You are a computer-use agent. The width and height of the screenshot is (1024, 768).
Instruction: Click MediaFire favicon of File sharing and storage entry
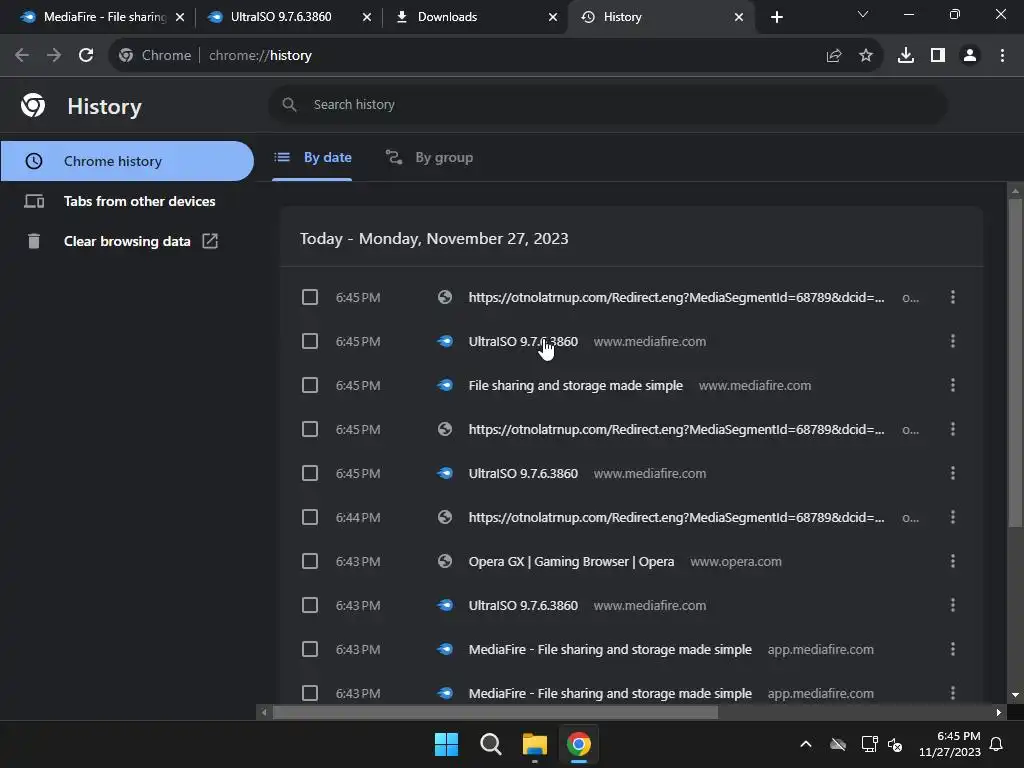tap(445, 386)
